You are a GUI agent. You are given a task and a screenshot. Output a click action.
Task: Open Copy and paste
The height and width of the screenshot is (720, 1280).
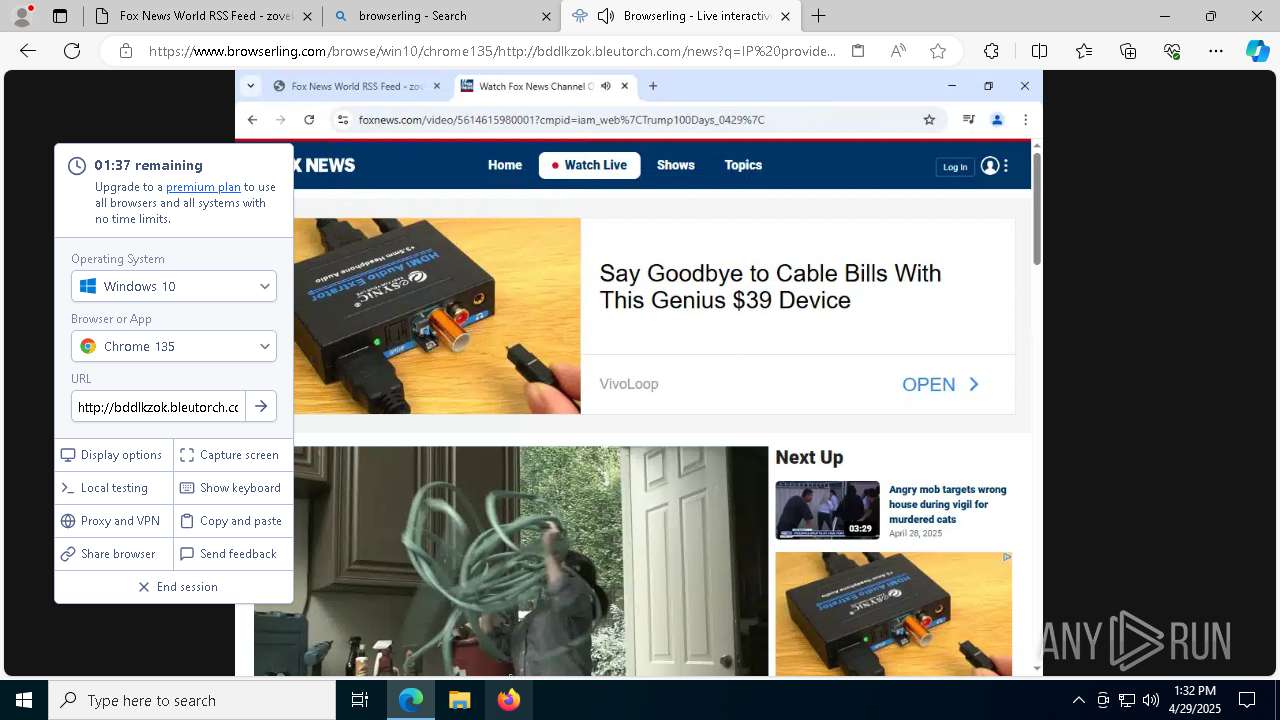pos(233,521)
